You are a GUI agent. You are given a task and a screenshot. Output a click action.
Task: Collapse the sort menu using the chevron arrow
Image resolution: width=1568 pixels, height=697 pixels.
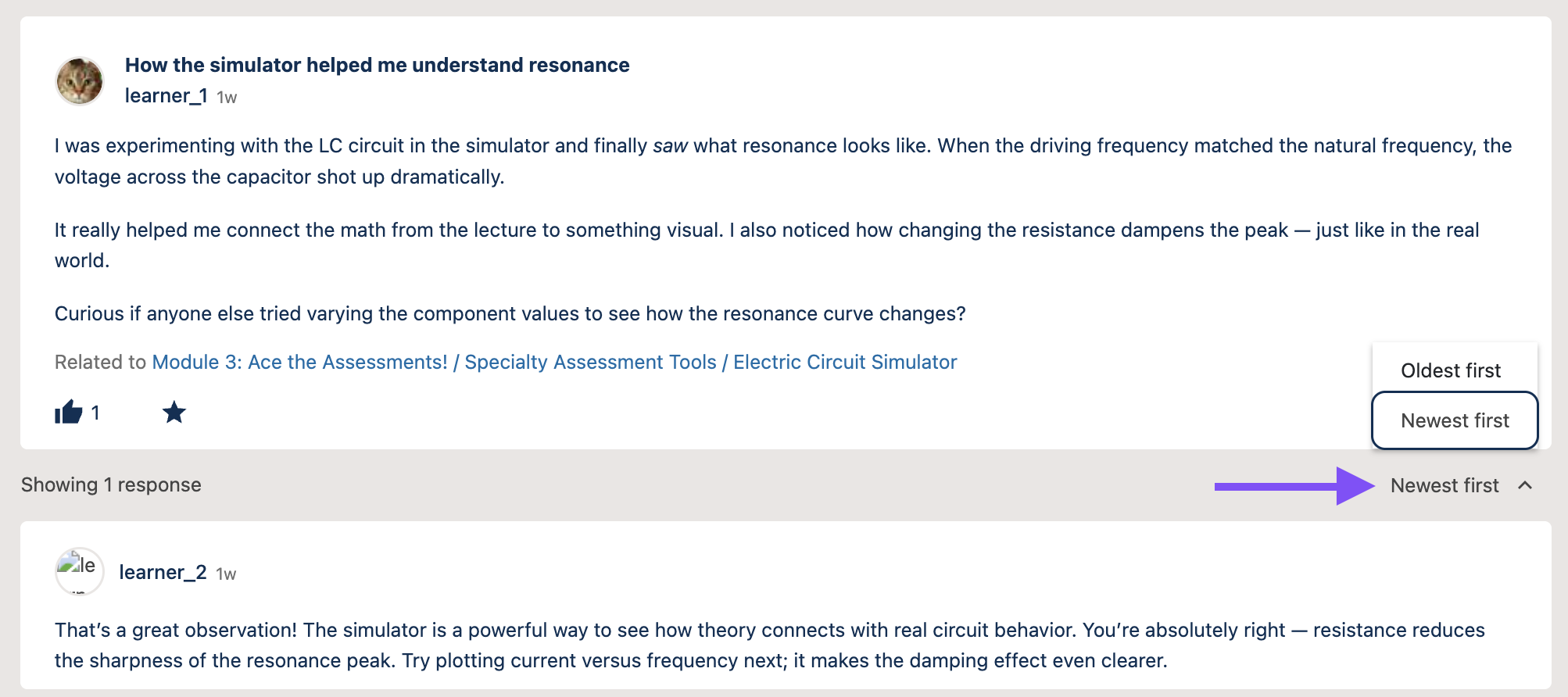(1524, 485)
